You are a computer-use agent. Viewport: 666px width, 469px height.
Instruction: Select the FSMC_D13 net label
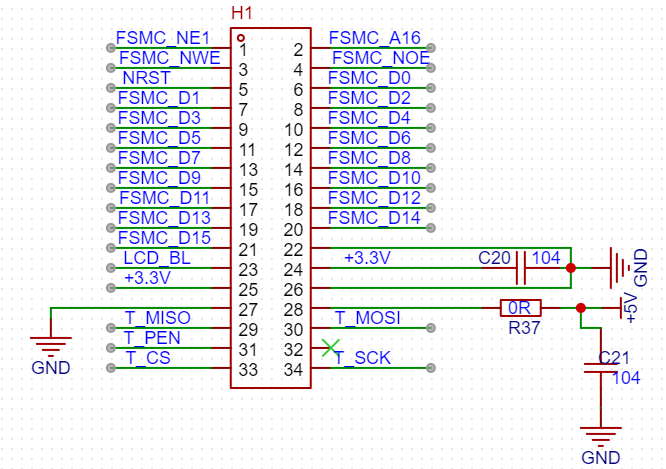[x=164, y=218]
